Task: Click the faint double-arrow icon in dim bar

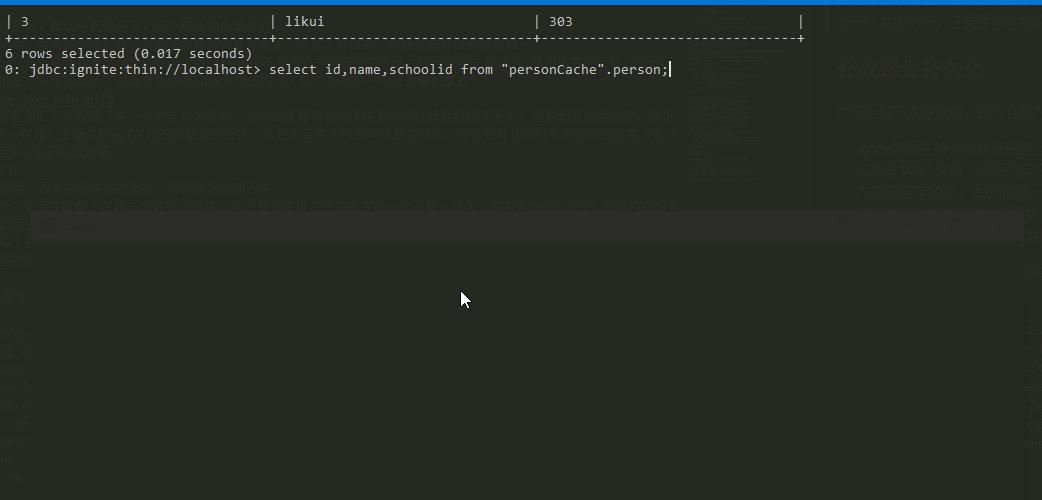Action: tap(843, 221)
